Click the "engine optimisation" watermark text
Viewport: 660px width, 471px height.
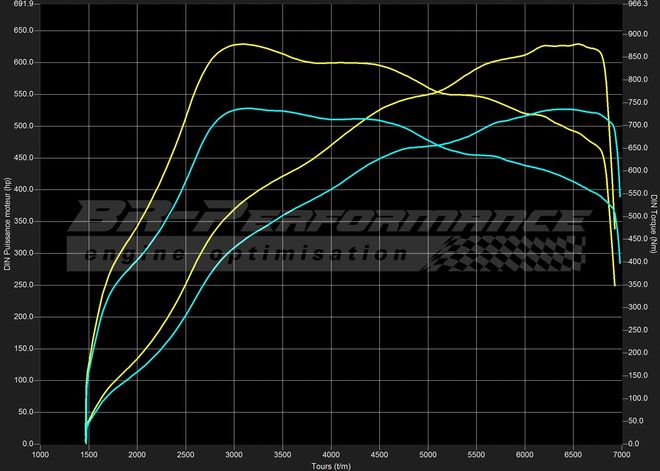click(240, 254)
